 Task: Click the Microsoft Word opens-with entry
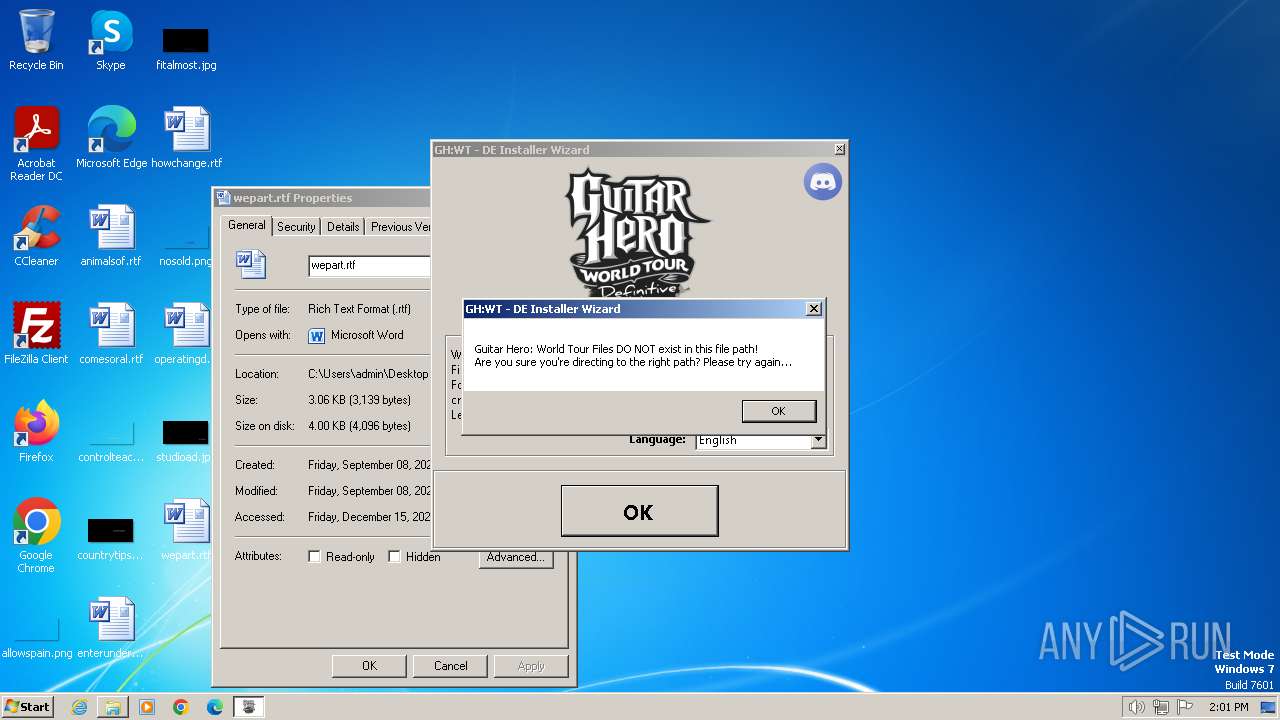(356, 335)
